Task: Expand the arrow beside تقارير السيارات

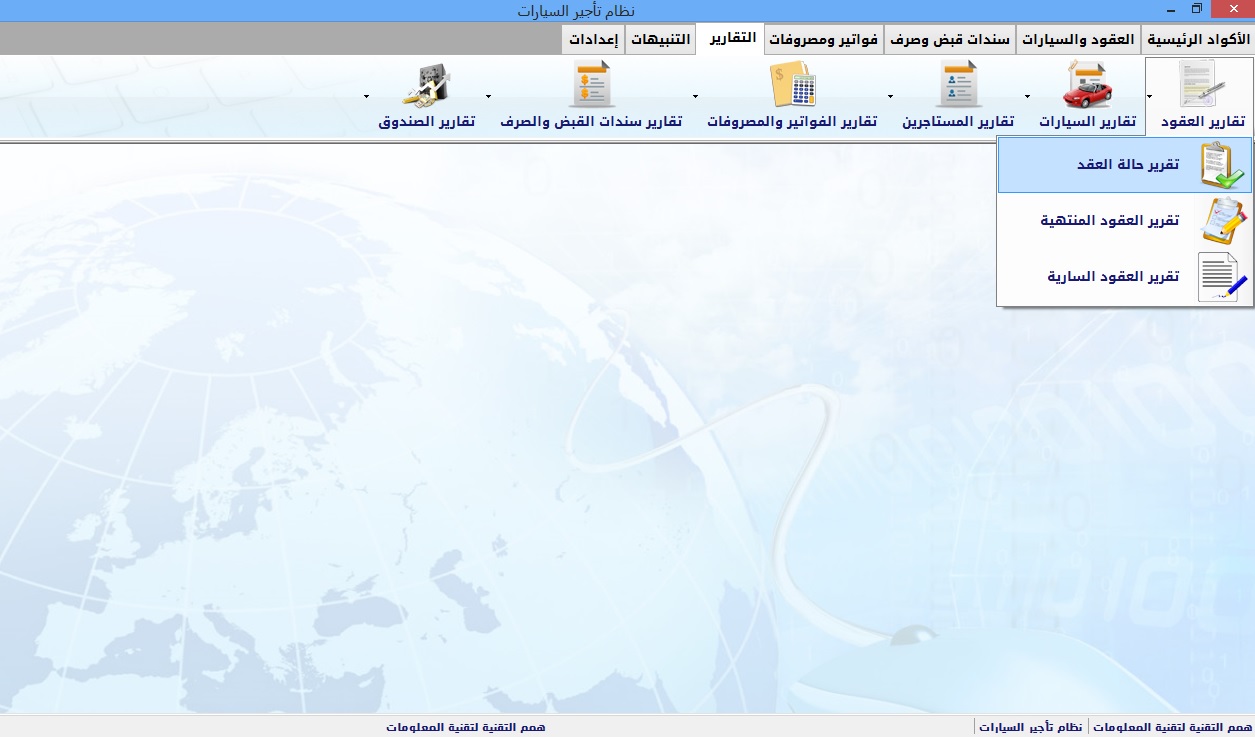Action: point(1027,96)
